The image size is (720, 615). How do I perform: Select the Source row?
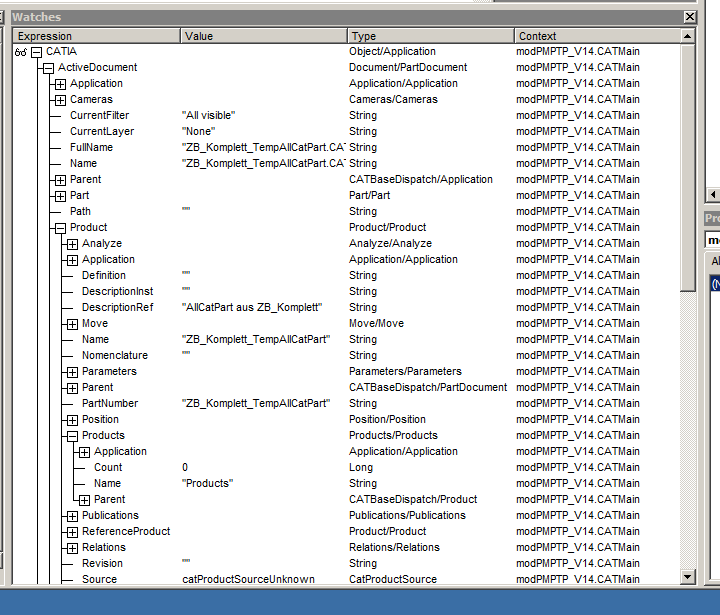[347, 579]
